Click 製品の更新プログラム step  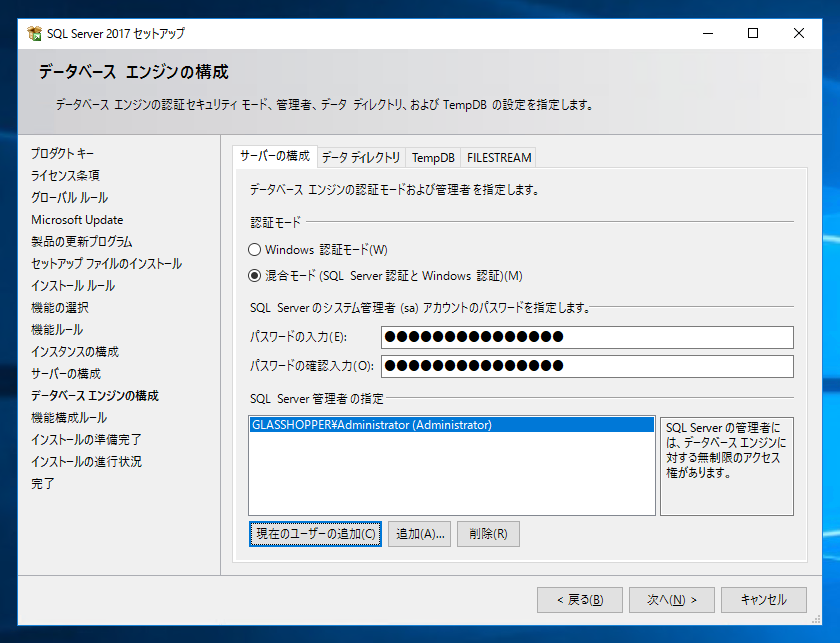click(x=81, y=242)
